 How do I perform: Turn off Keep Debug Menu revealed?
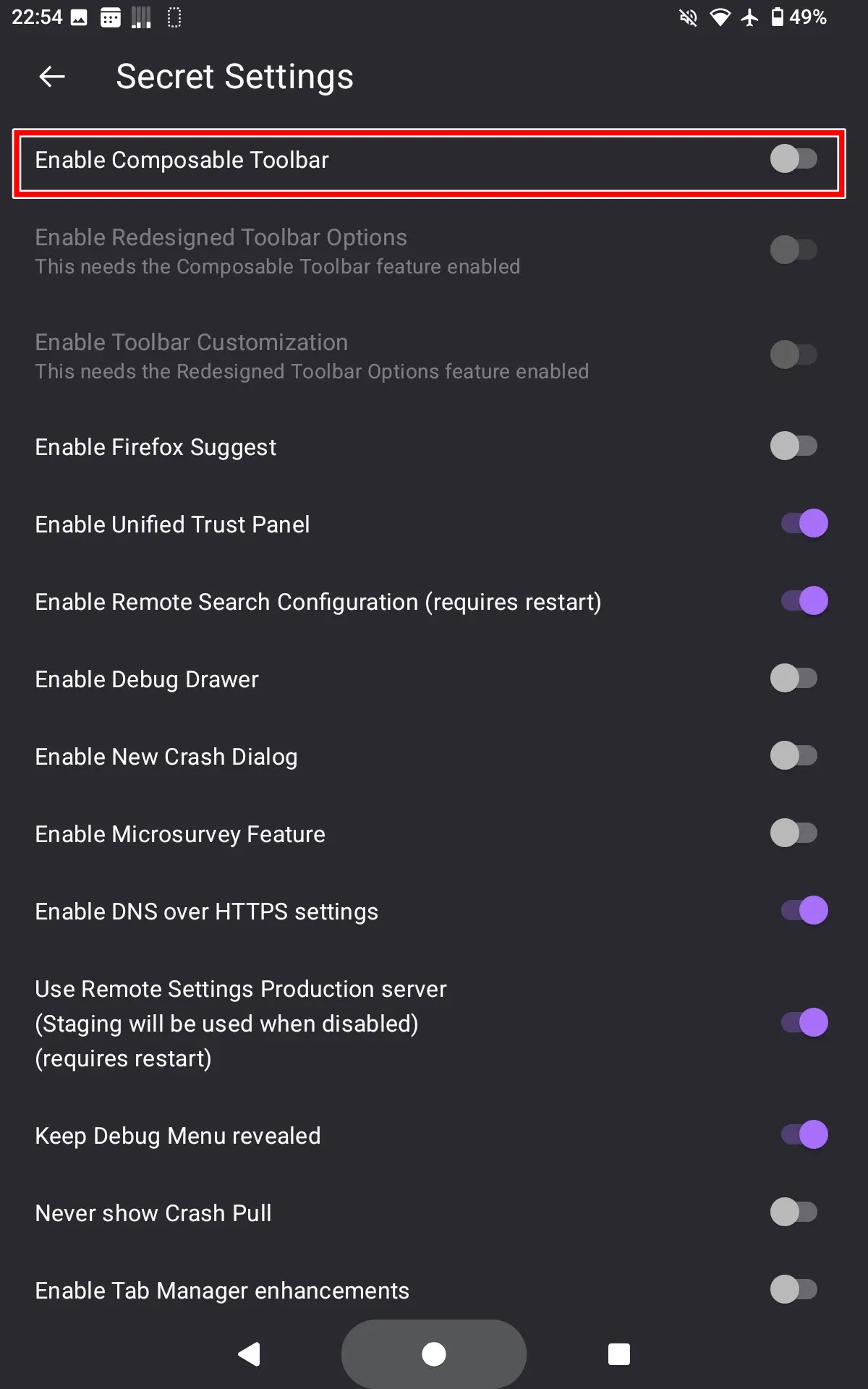point(804,1135)
